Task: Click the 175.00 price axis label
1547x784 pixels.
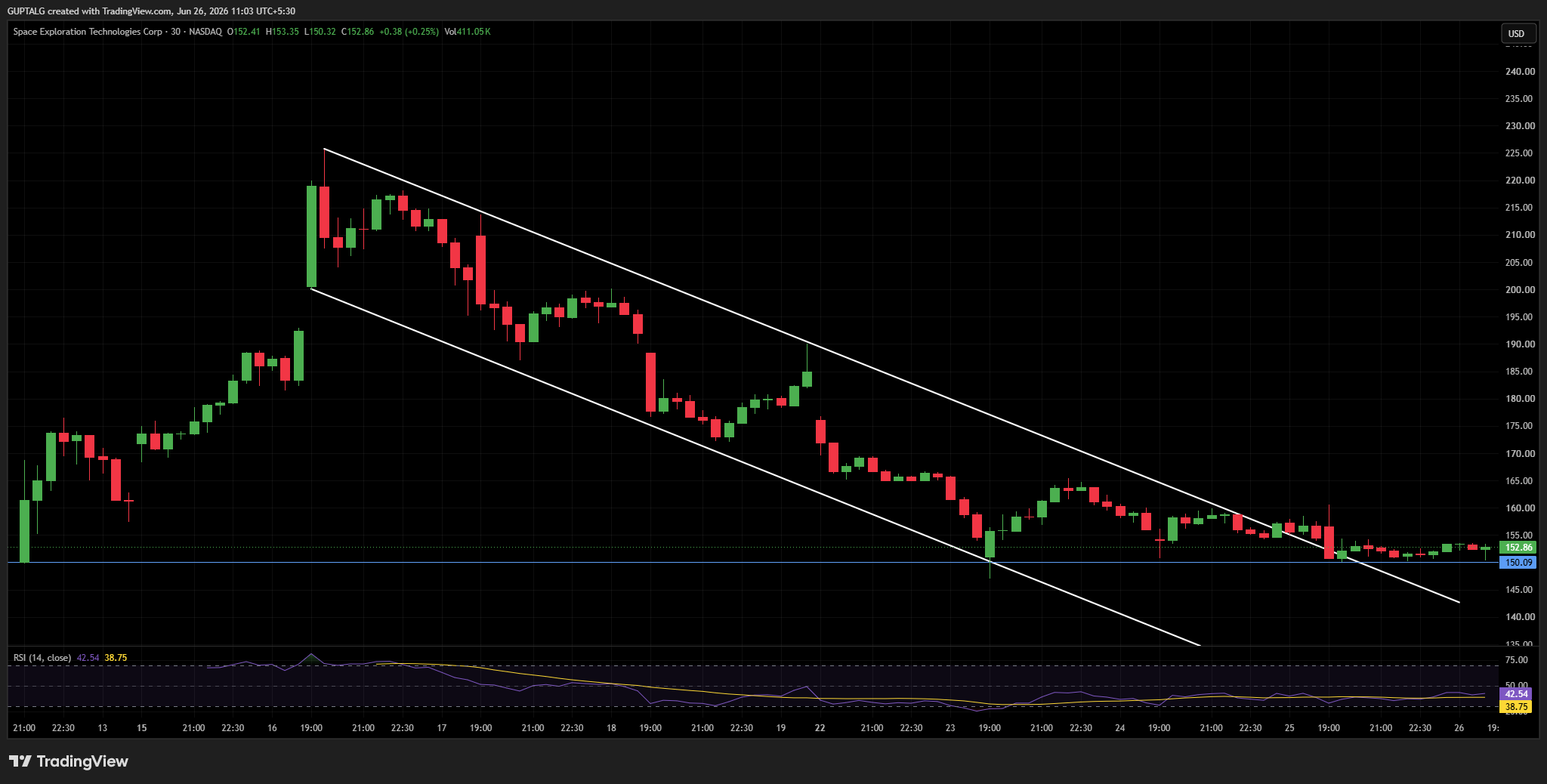Action: (x=1520, y=426)
